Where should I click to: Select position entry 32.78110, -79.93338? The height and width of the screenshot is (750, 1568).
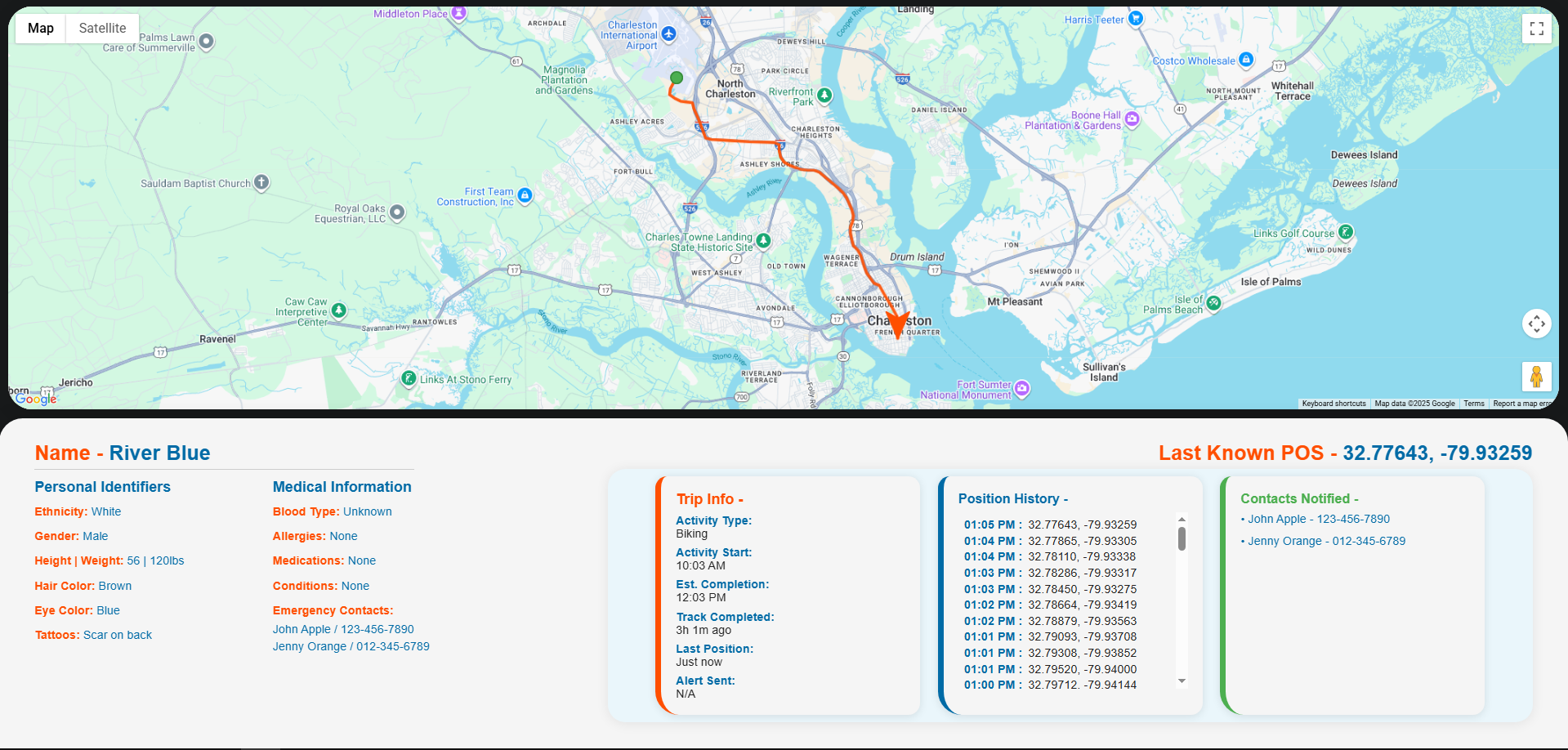point(1050,556)
